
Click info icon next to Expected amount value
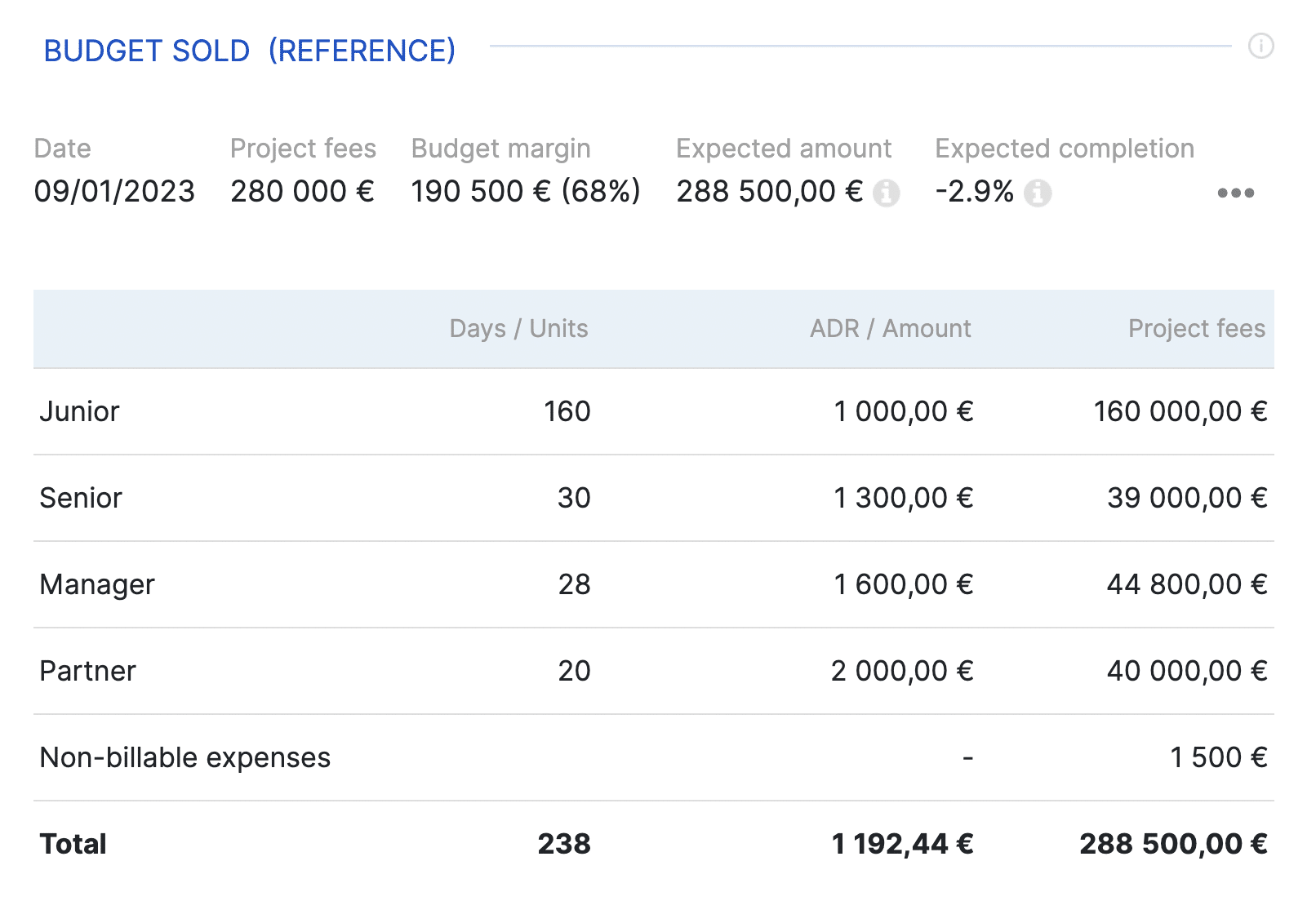click(x=886, y=193)
